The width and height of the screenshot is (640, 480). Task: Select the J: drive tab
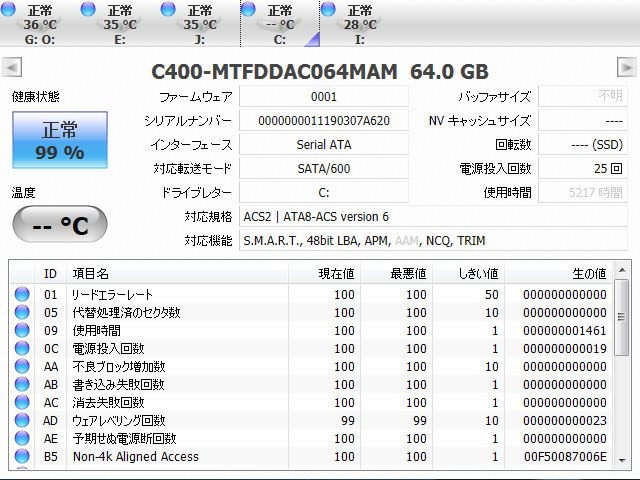[x=200, y=24]
